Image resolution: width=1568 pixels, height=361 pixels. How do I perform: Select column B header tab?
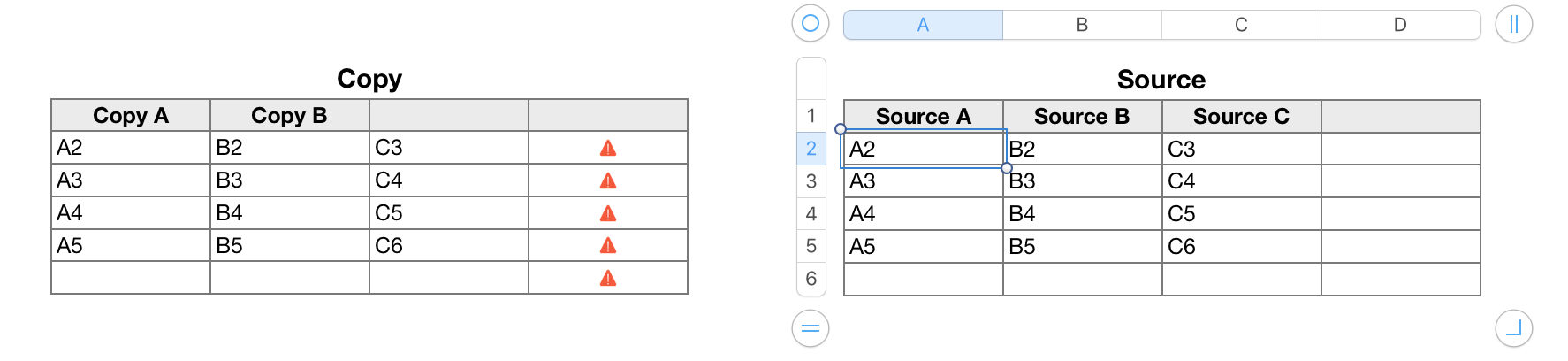coord(1082,25)
